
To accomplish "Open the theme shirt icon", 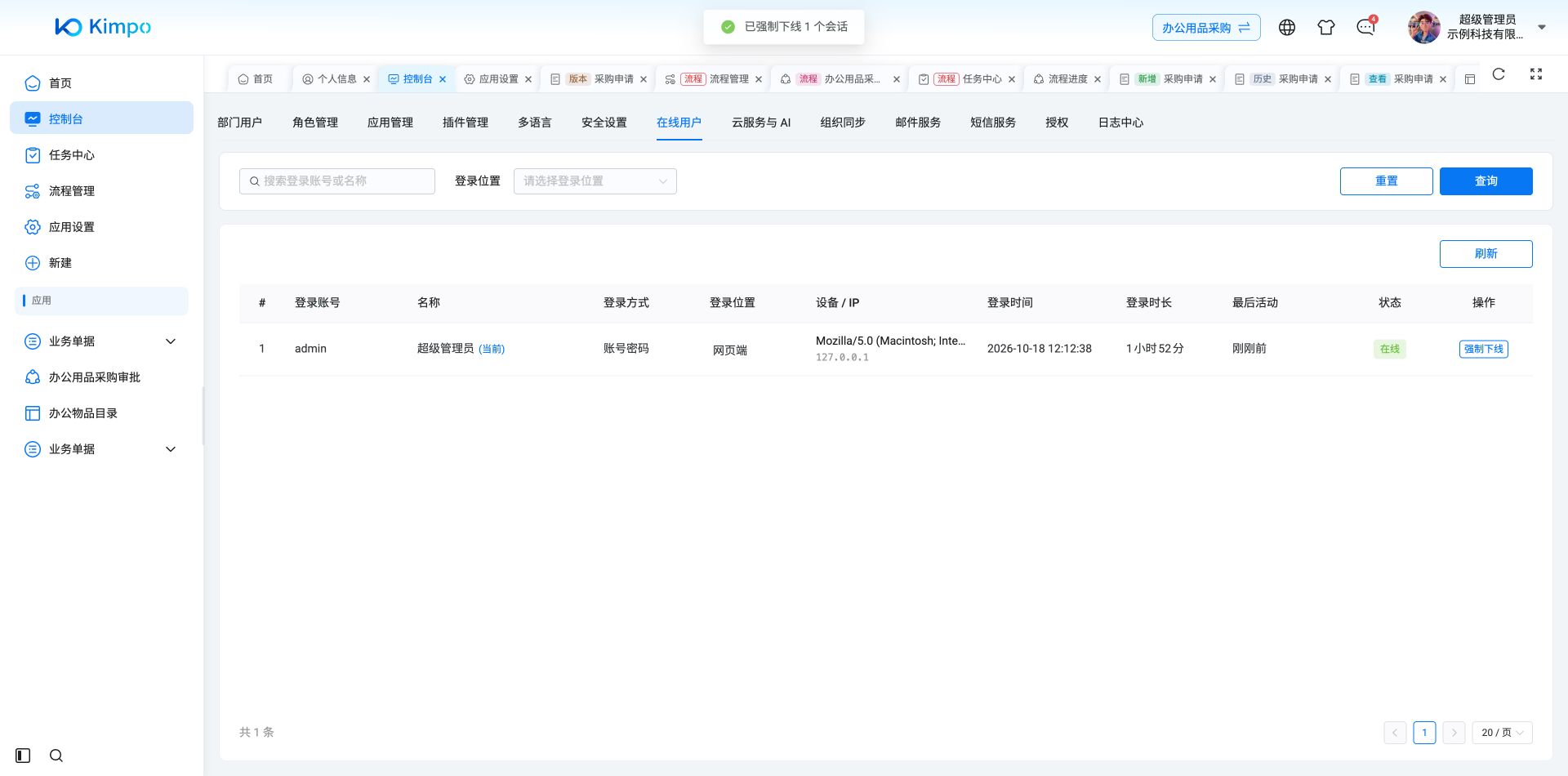I will 1326,27.
